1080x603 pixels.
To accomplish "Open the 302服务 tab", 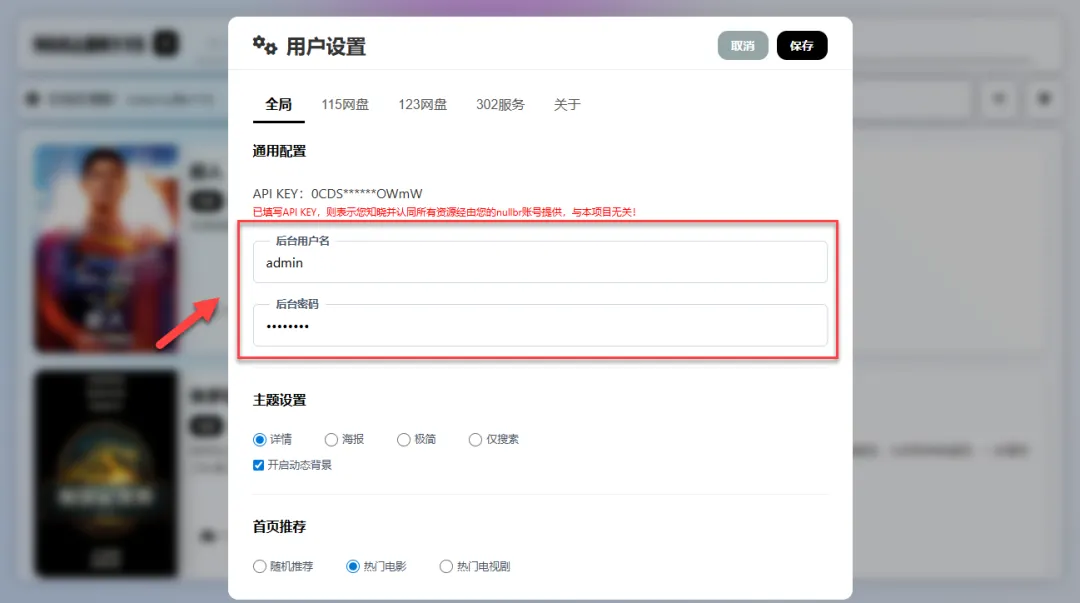I will [499, 104].
